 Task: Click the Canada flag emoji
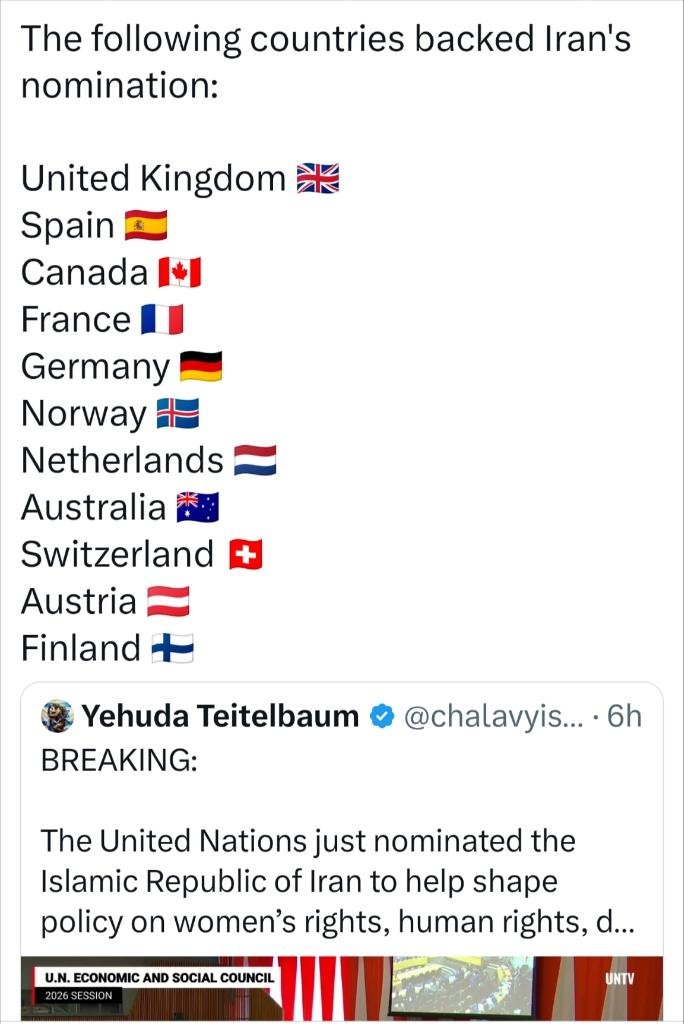pyautogui.click(x=180, y=273)
